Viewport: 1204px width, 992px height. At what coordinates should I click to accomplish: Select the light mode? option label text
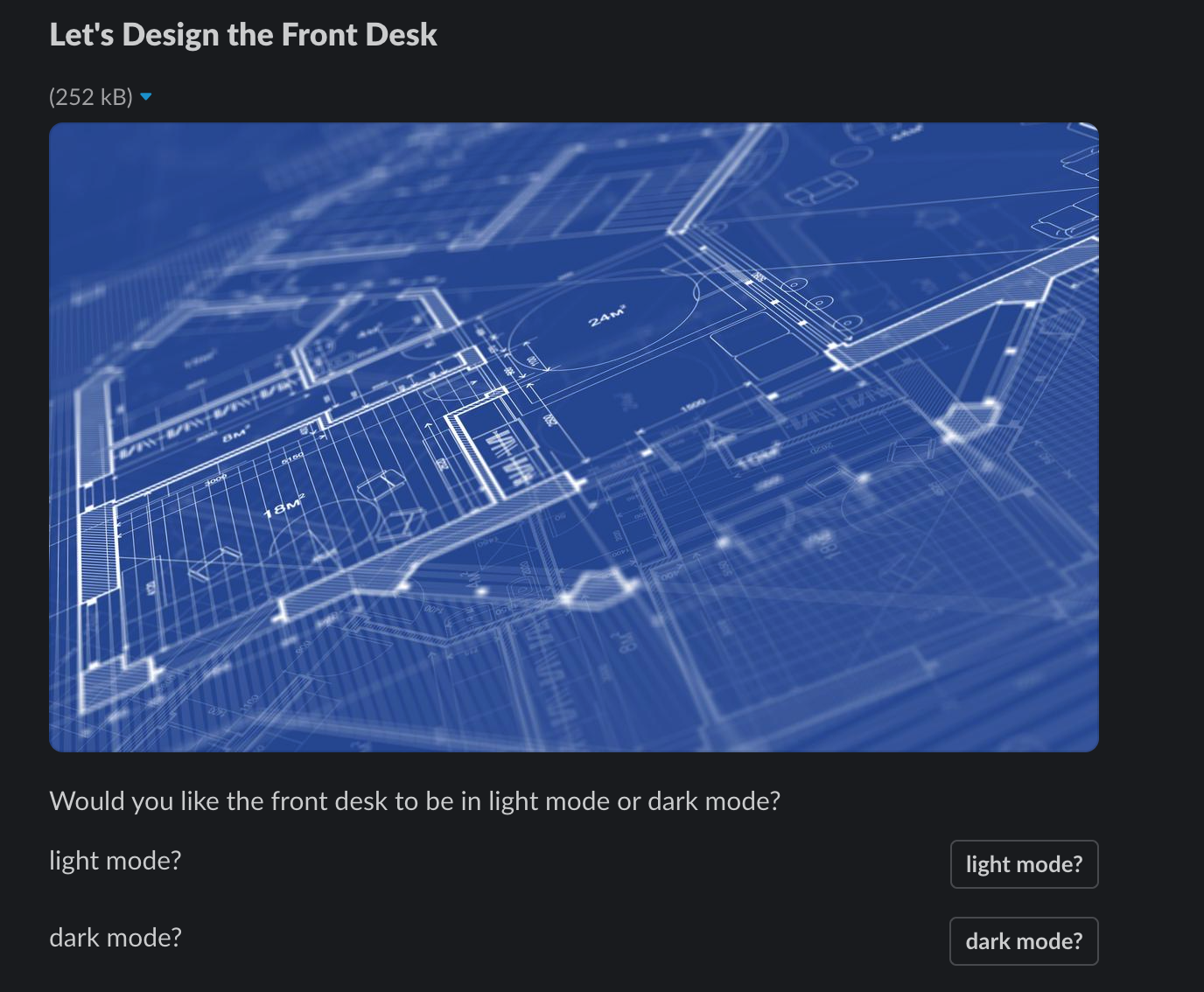[115, 861]
